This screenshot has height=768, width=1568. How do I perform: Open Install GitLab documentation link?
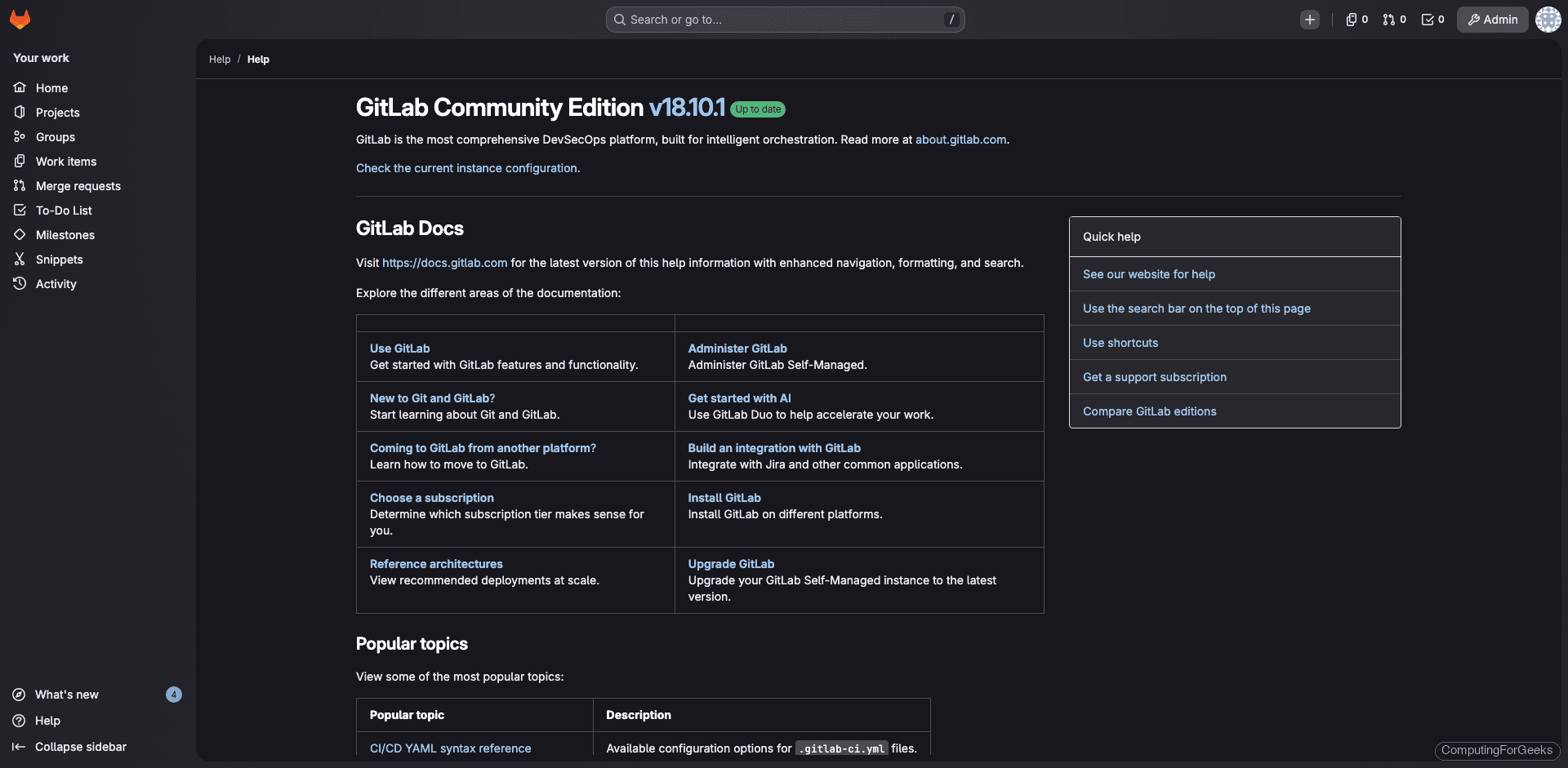coord(724,498)
